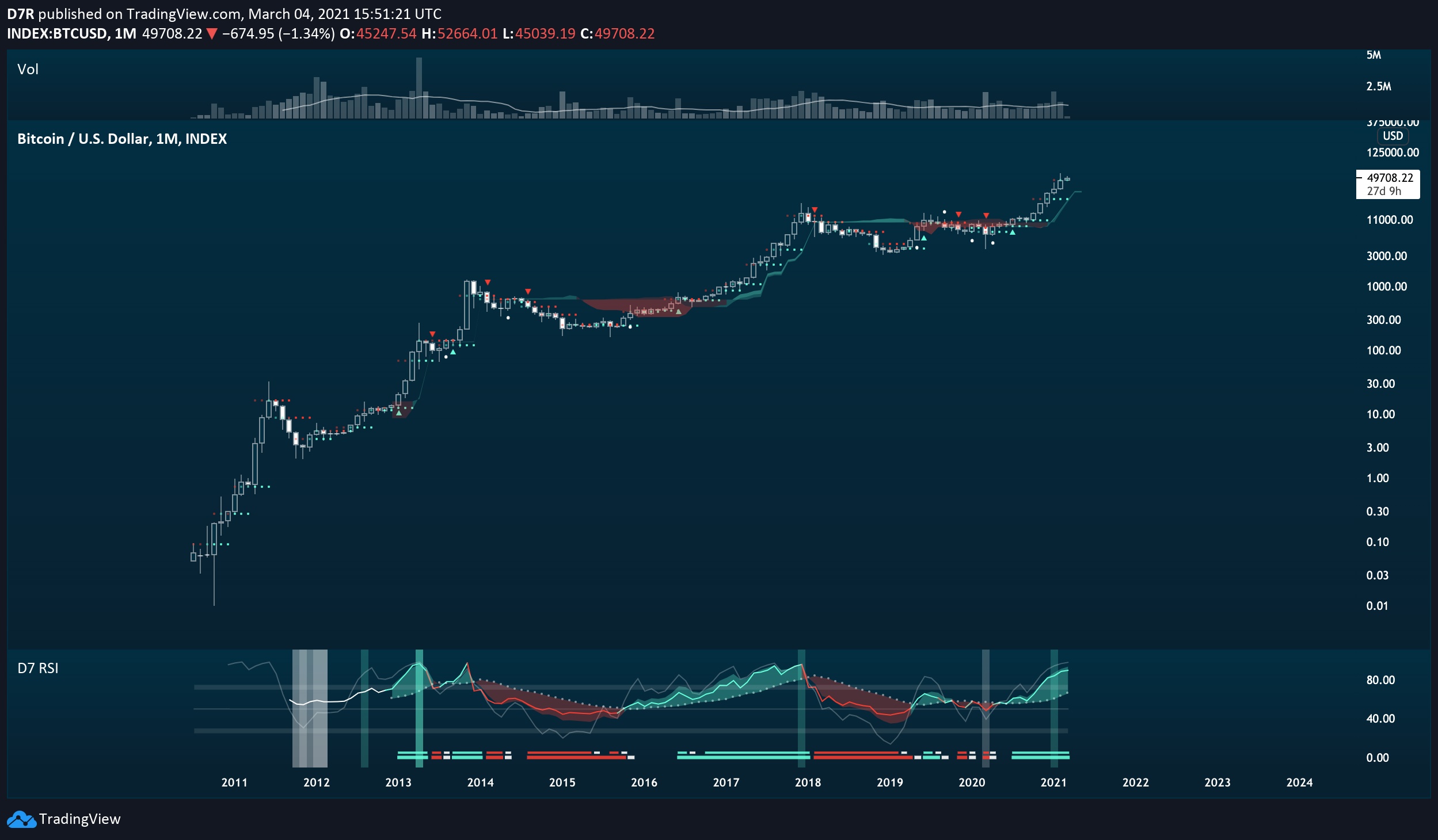1438x840 pixels.
Task: Click the white shaded RSI band near 2012
Action: (x=310, y=708)
